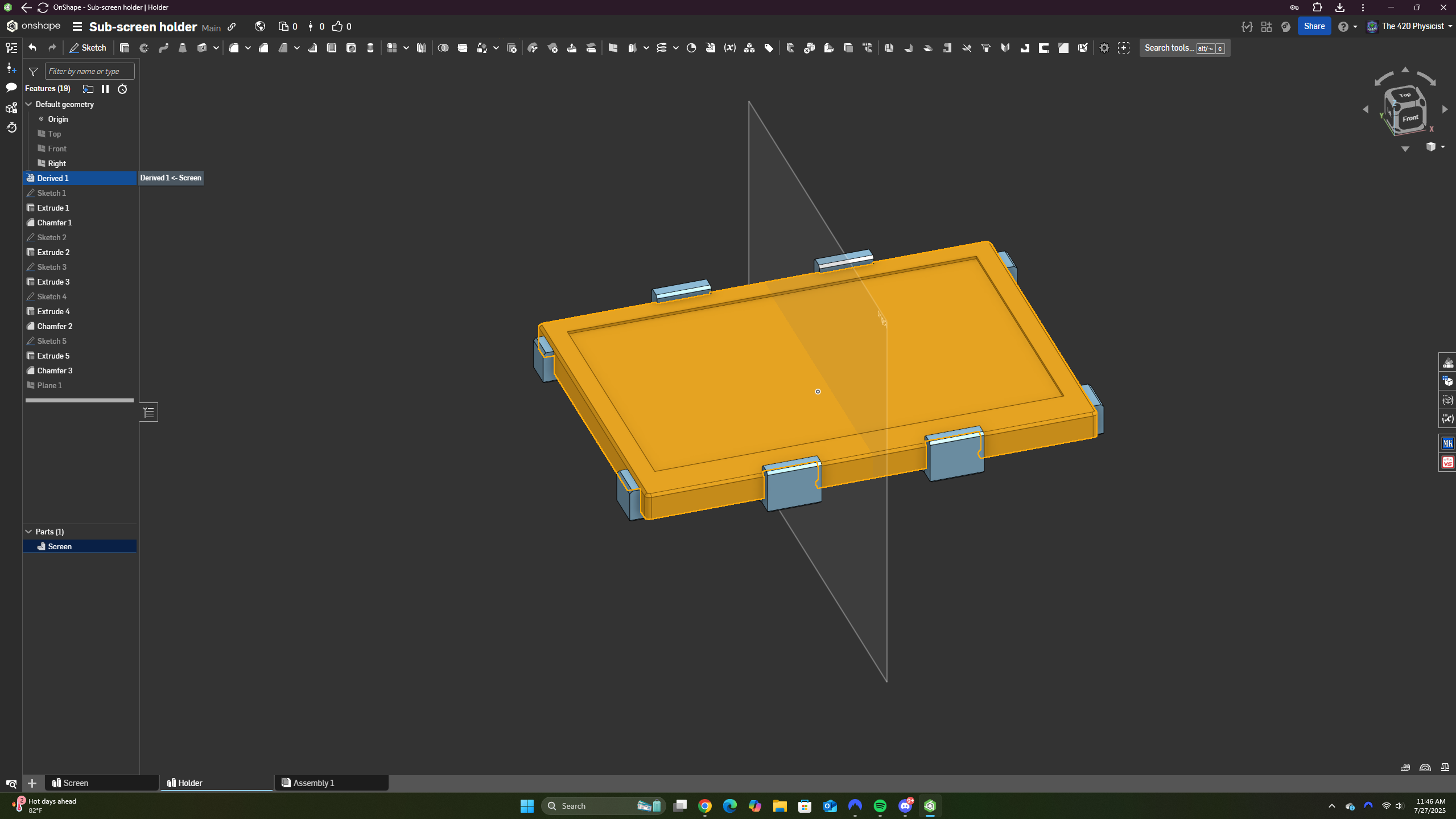Pause feature regeneration with the pause icon

(x=105, y=89)
